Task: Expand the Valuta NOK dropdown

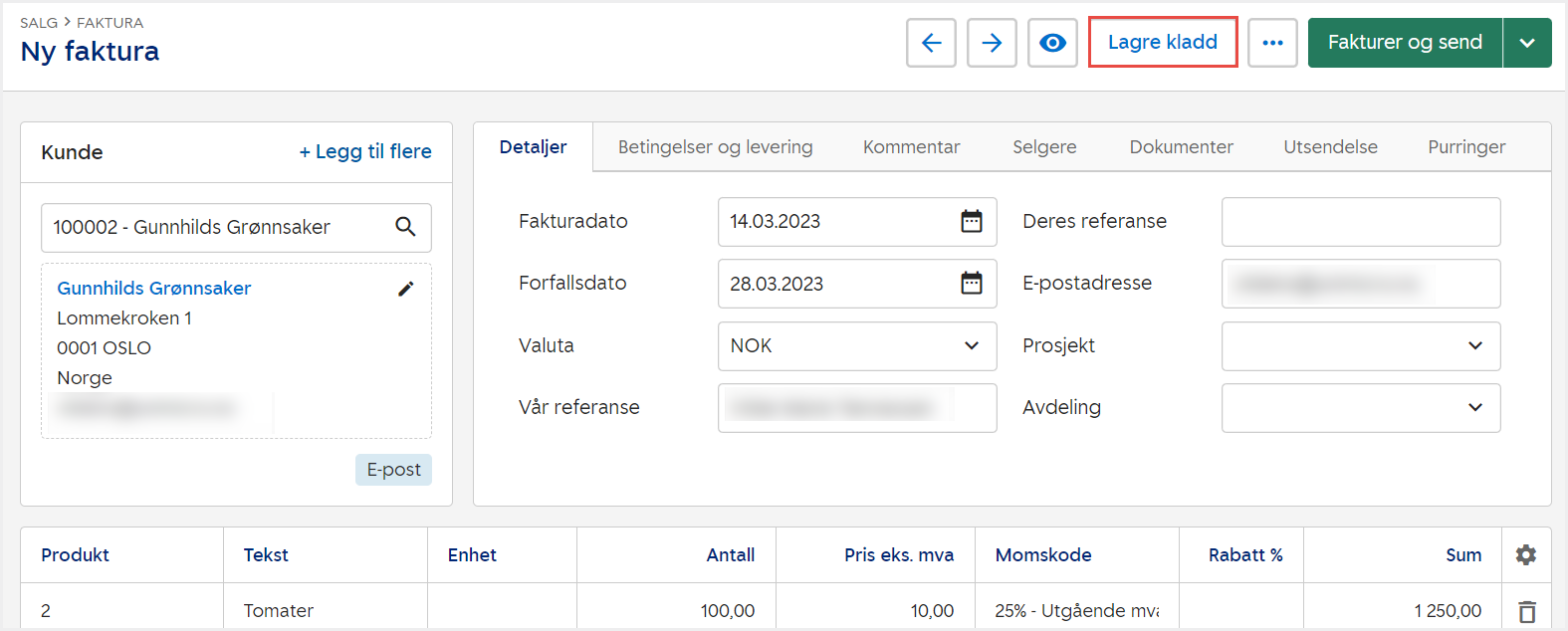Action: (x=971, y=345)
